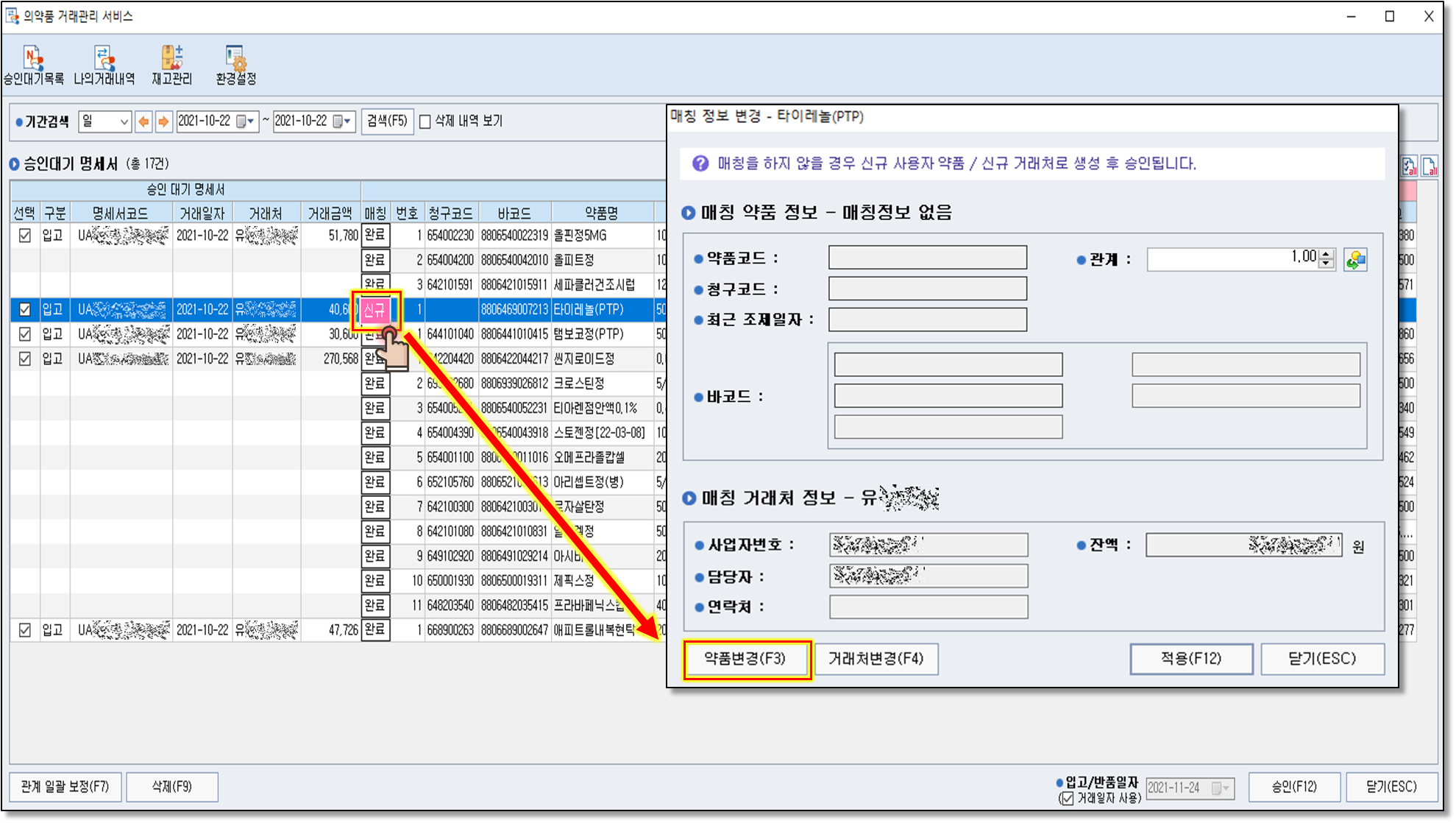Click the icon beside the 관계 field

pyautogui.click(x=1355, y=259)
